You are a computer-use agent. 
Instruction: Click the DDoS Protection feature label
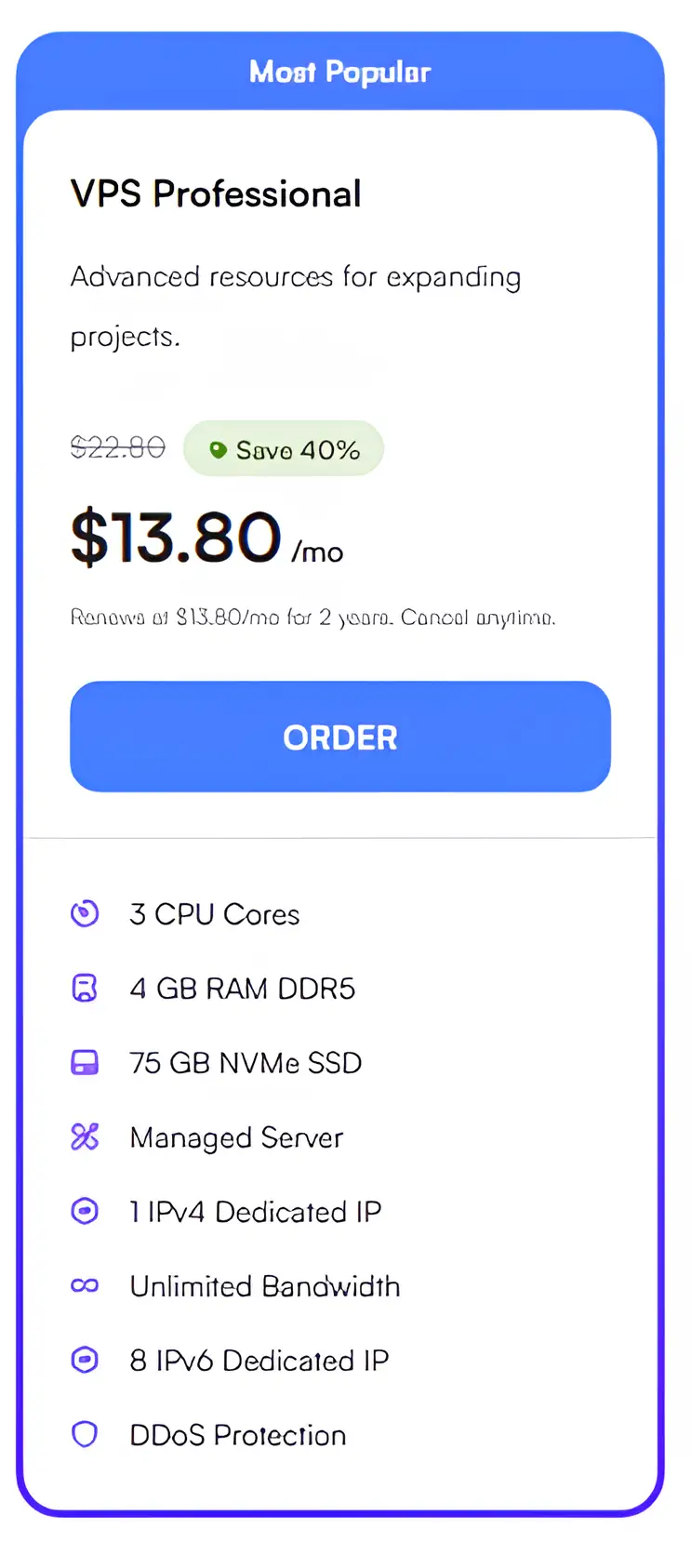[x=238, y=1434]
